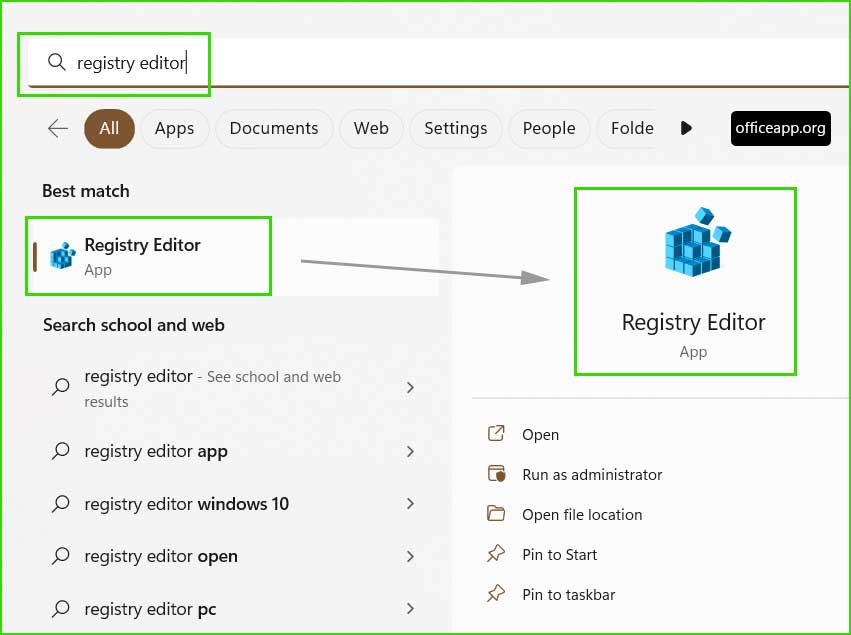Click the Registry Editor title in details pane
The width and height of the screenshot is (851, 635).
tap(693, 322)
